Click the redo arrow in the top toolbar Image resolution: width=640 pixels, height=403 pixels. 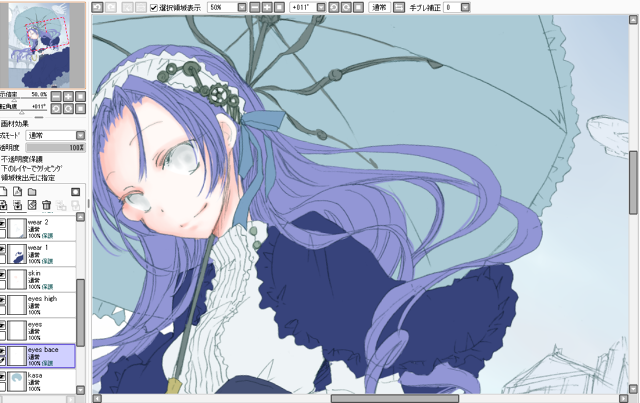[111, 7]
